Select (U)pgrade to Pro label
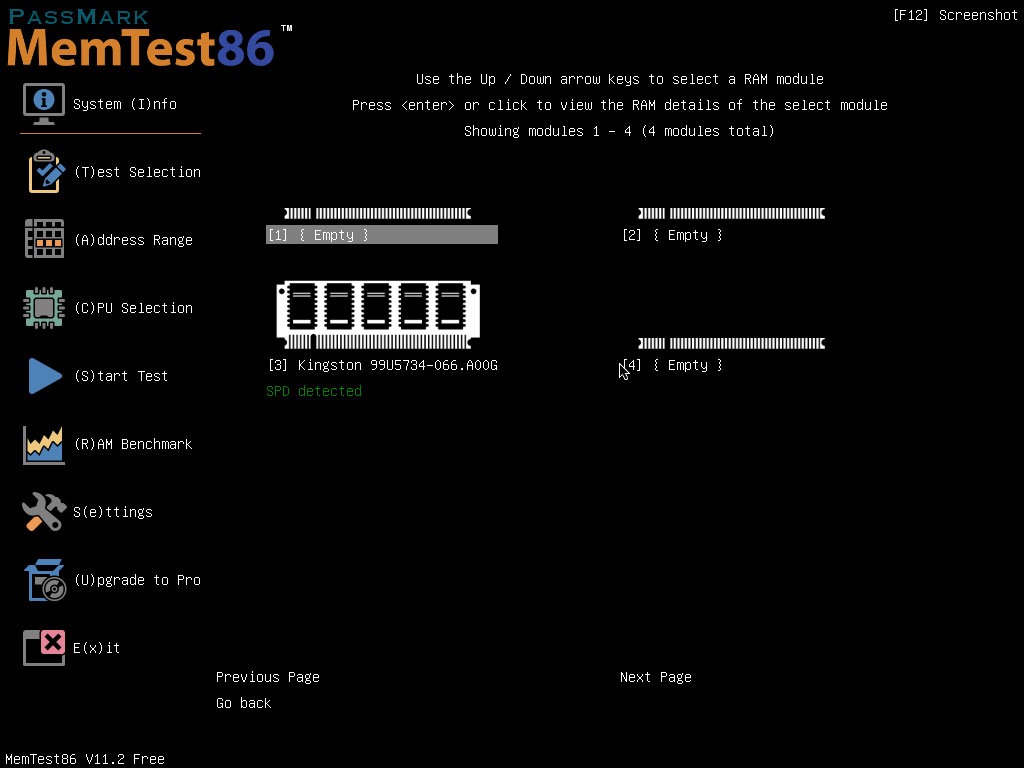Viewport: 1024px width, 768px height. [x=137, y=580]
